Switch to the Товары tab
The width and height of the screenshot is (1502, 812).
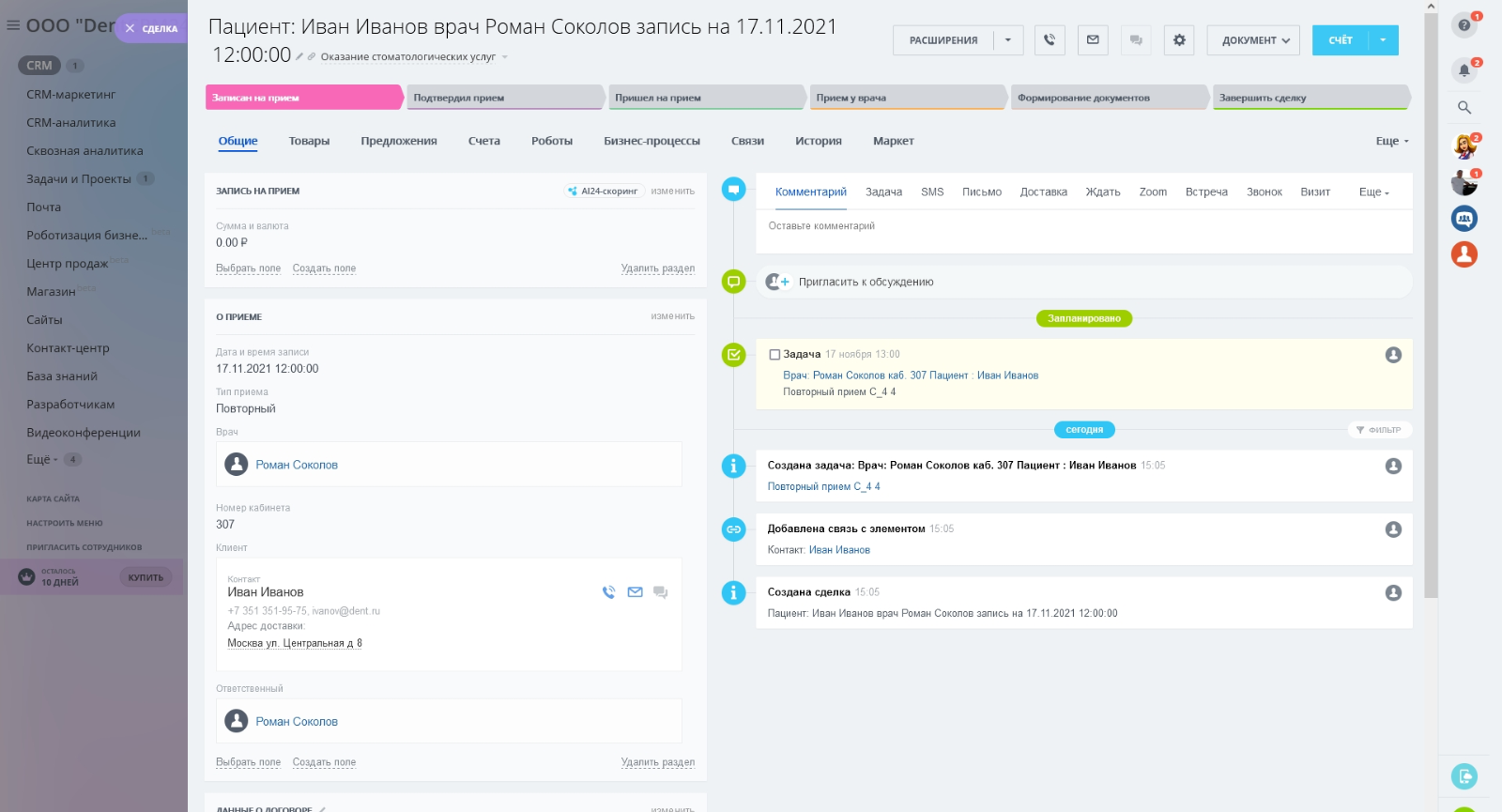[x=309, y=141]
